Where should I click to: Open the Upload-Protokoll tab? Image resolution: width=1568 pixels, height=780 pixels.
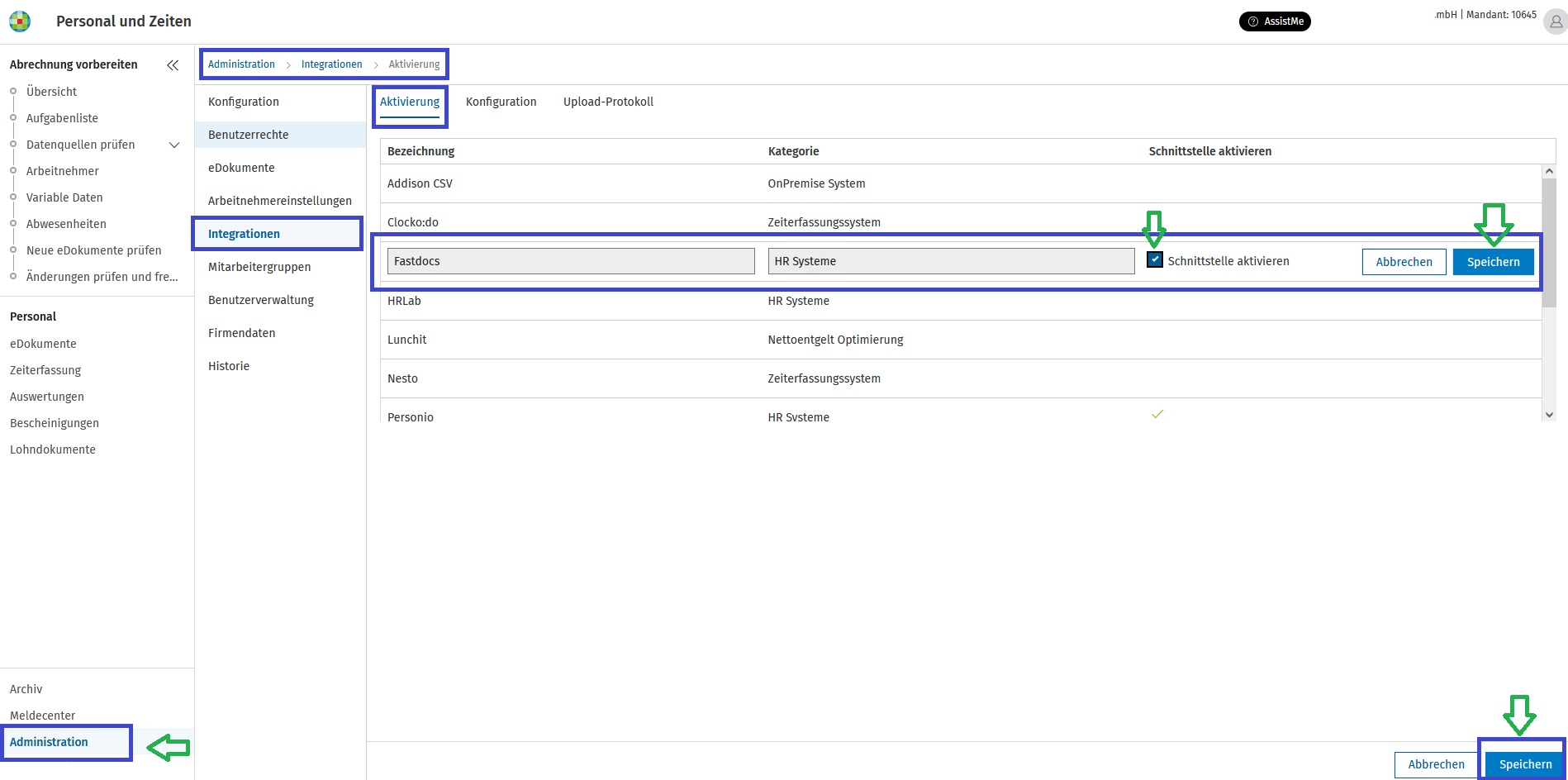point(608,102)
